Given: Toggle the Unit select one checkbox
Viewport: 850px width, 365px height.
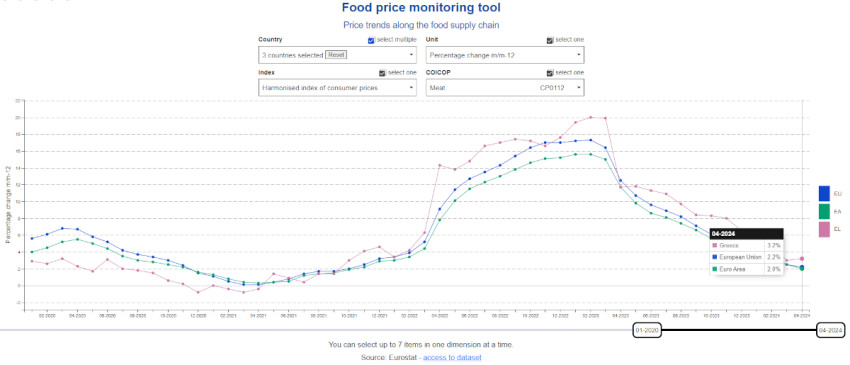Looking at the screenshot, I should (x=550, y=40).
